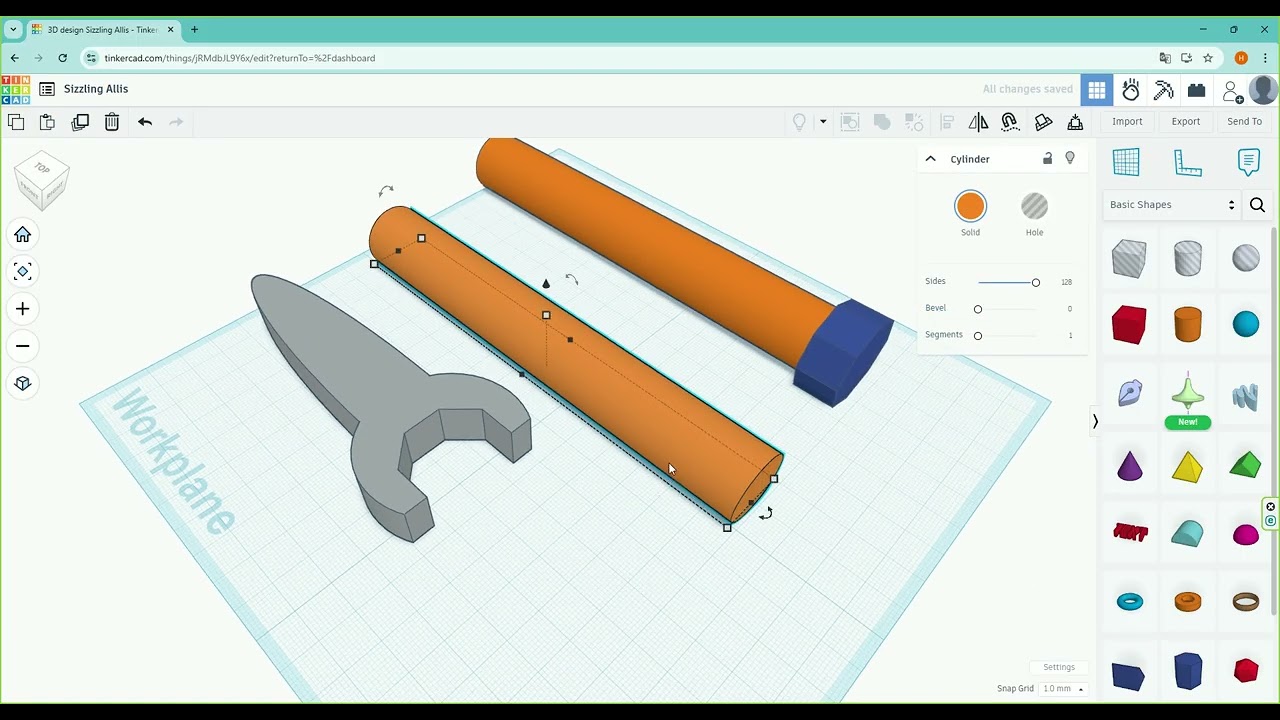Pick the red Text shape
The image size is (1280, 720).
pyautogui.click(x=1130, y=533)
